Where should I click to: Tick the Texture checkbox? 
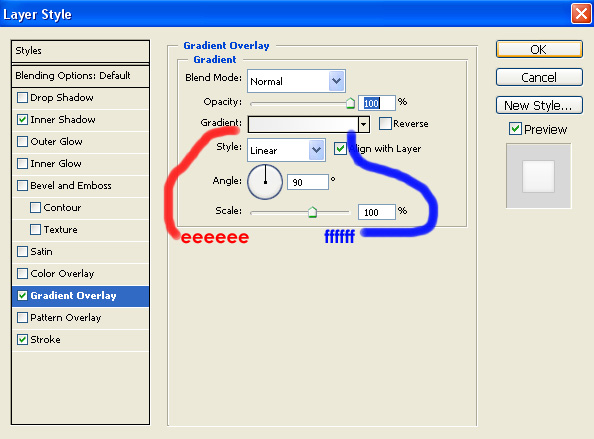tap(35, 230)
